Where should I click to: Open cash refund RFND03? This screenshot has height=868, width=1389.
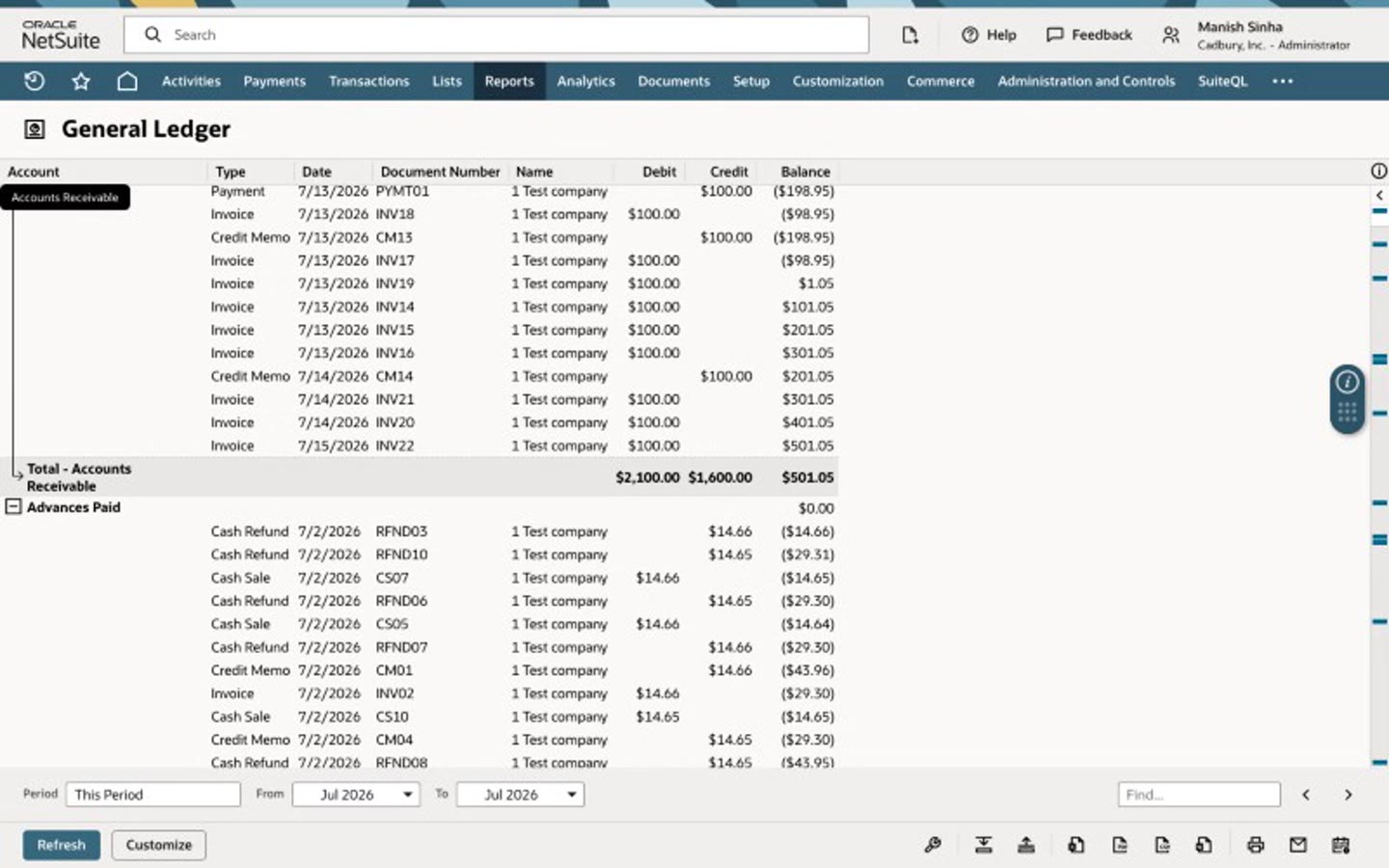point(401,531)
